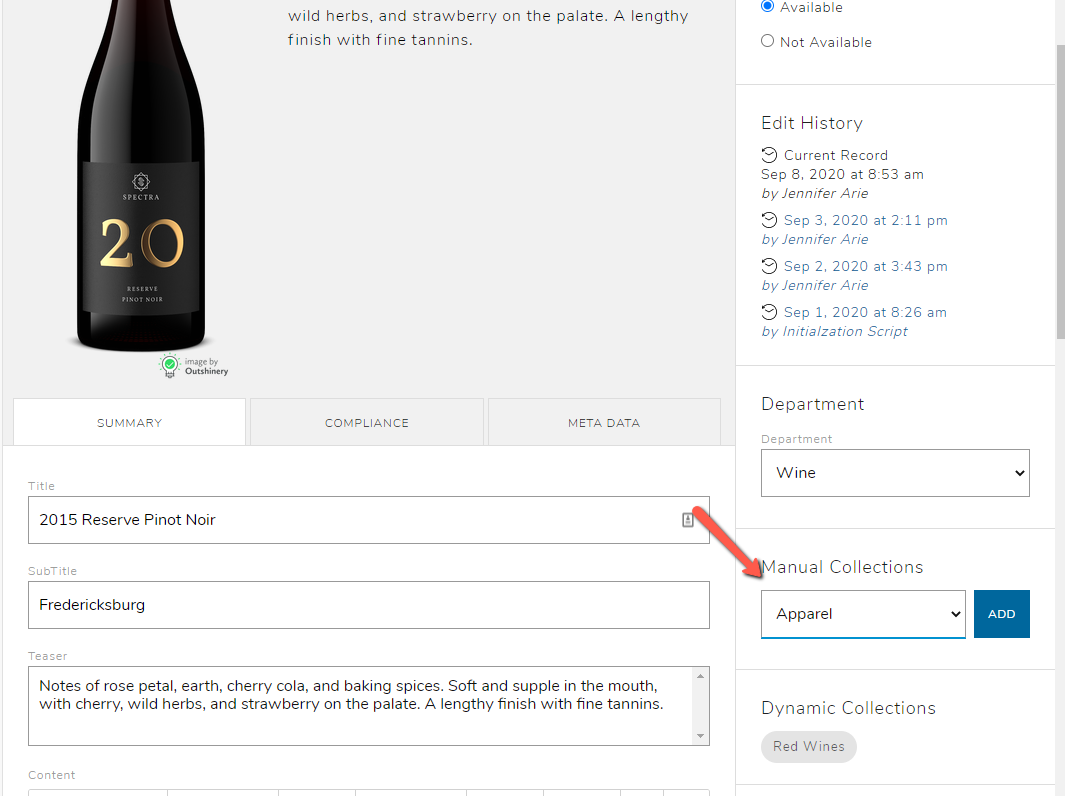This screenshot has width=1065, height=796.
Task: Click 'Sep 8, 2020 at 8:53 am' text
Action: [842, 174]
